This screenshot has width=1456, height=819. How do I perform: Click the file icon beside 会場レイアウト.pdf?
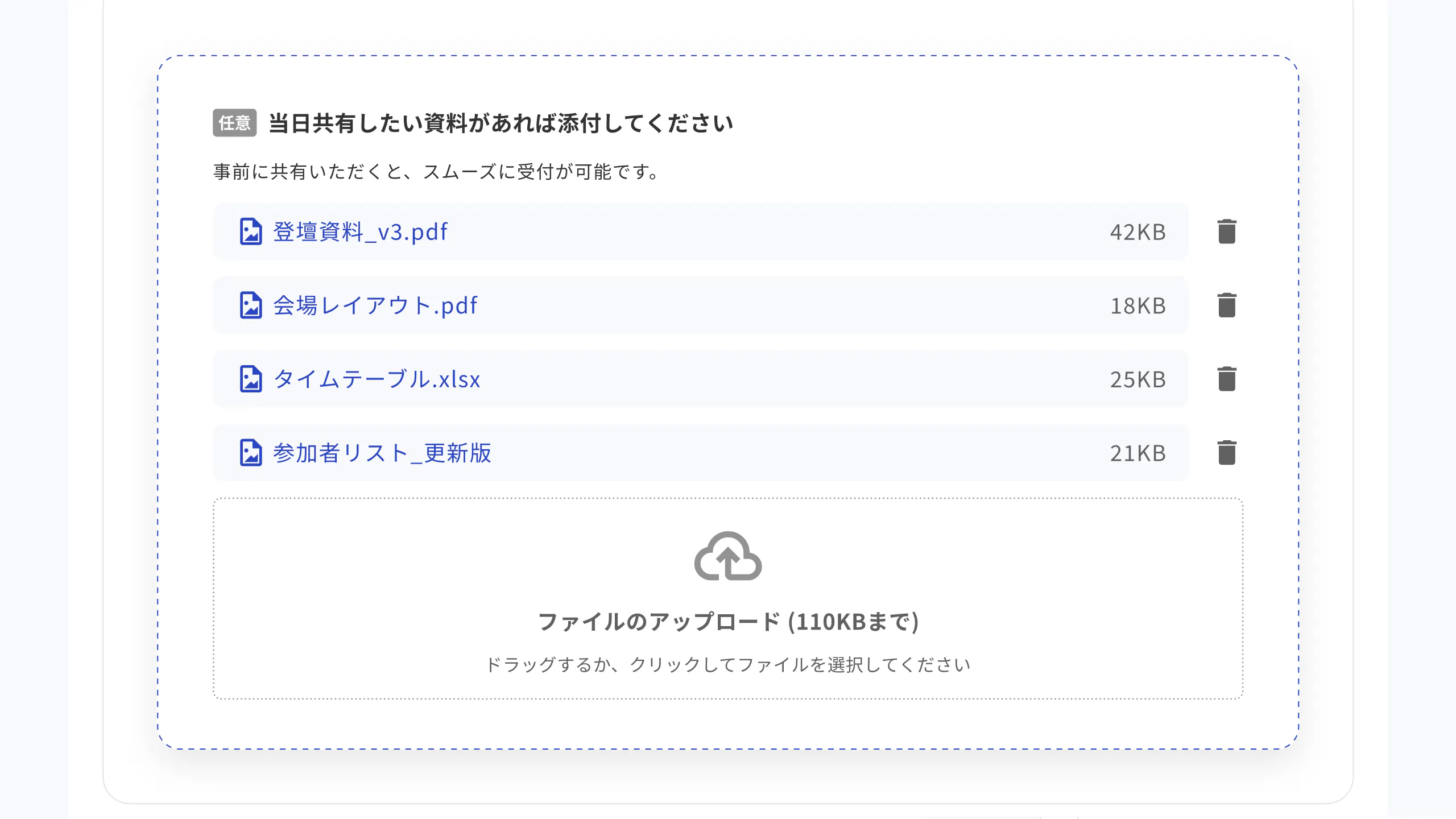[250, 305]
